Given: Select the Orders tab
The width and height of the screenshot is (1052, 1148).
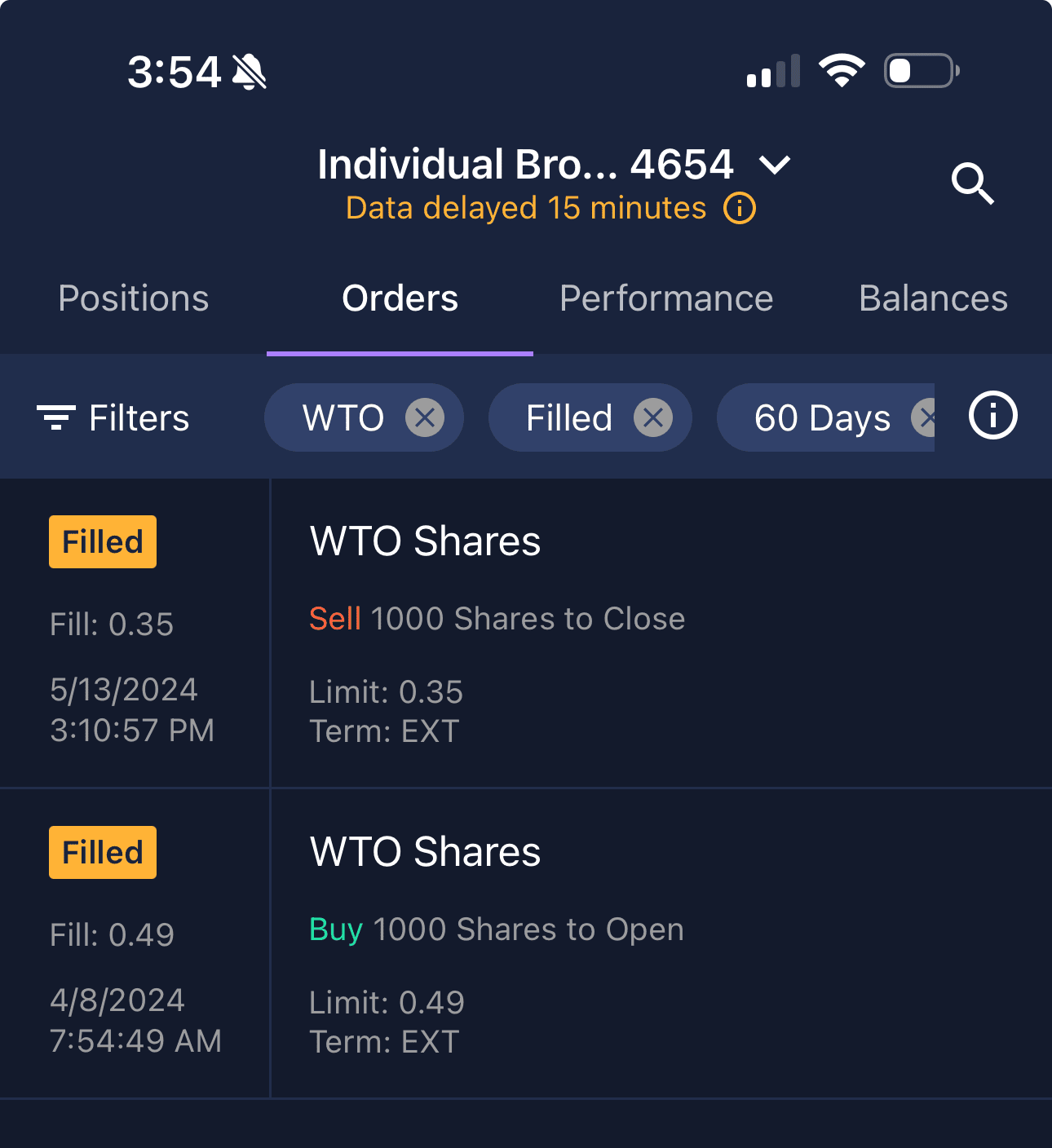Looking at the screenshot, I should pos(400,298).
